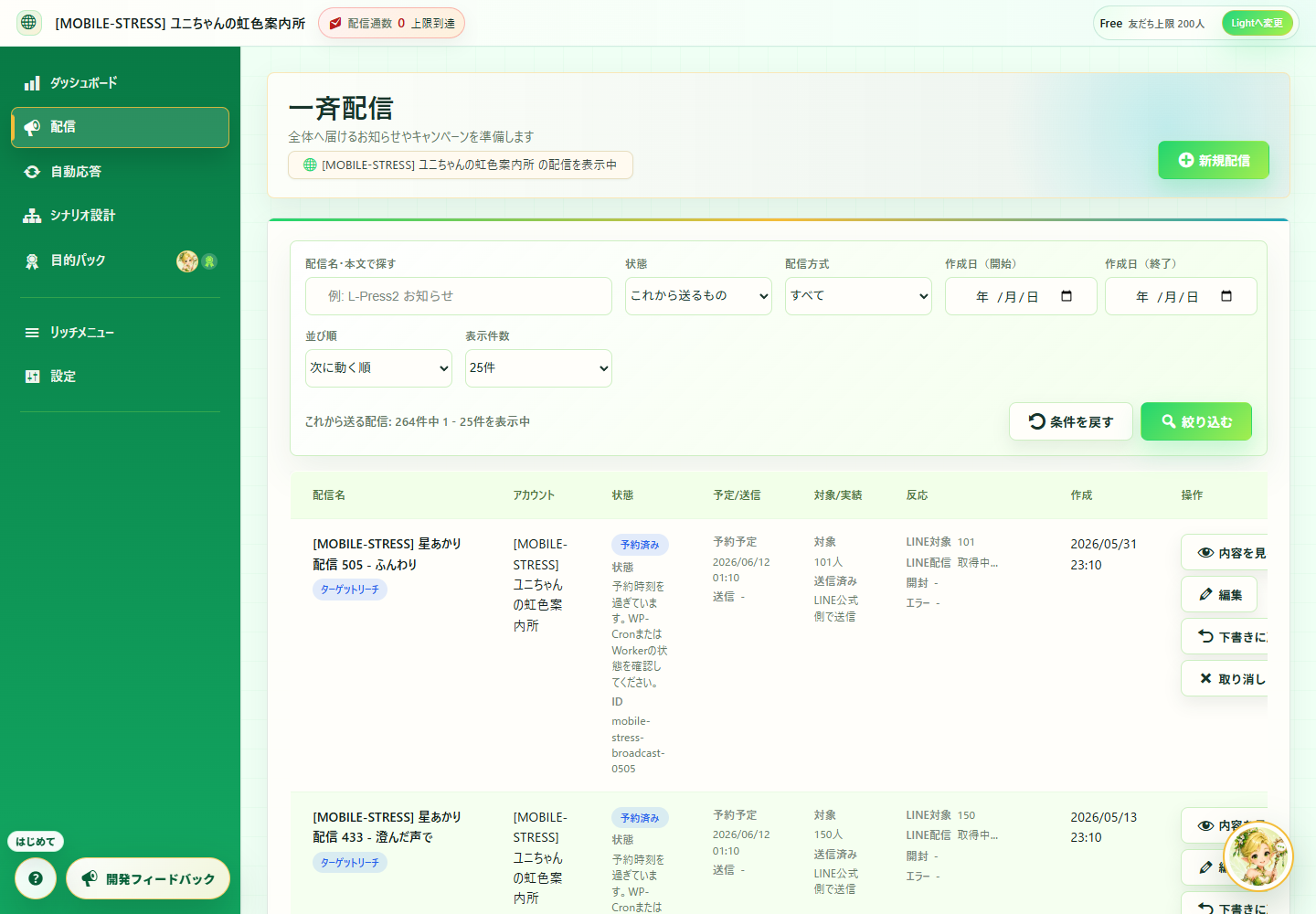Click the 新規配信 button

[1214, 160]
